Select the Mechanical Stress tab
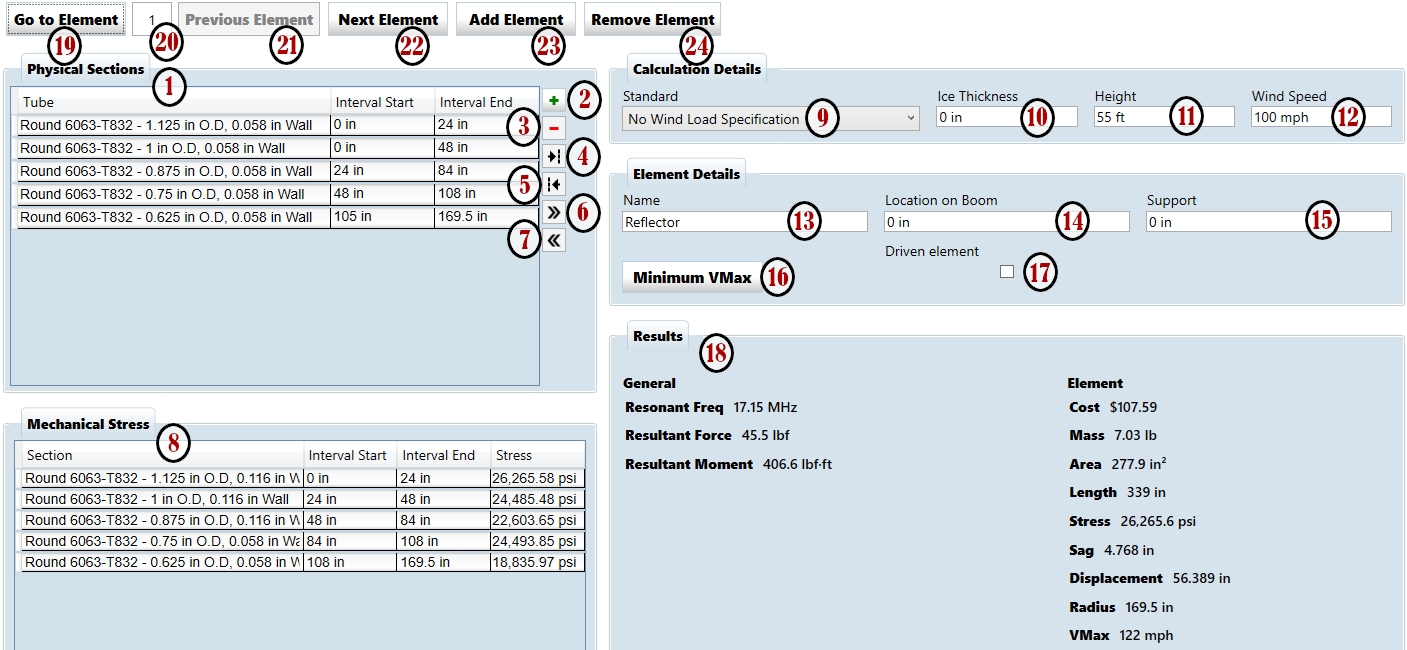 pos(88,424)
